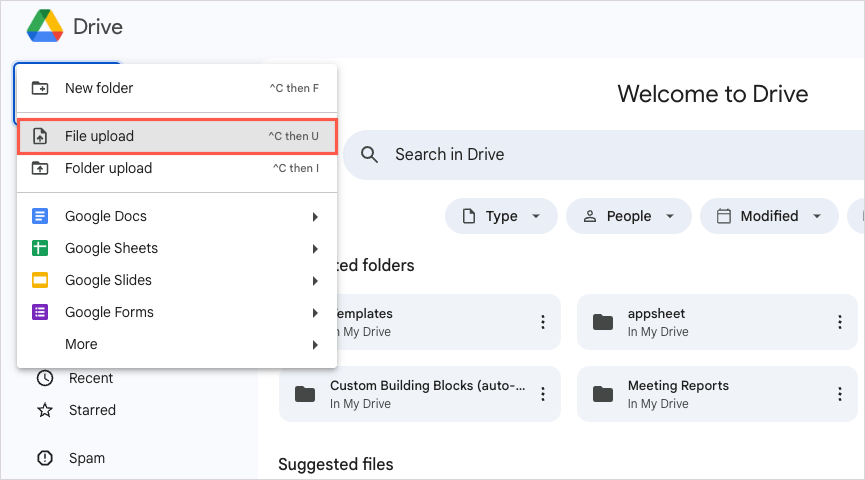This screenshot has width=865, height=480.
Task: Click the Recent clock icon
Action: pyautogui.click(x=45, y=378)
